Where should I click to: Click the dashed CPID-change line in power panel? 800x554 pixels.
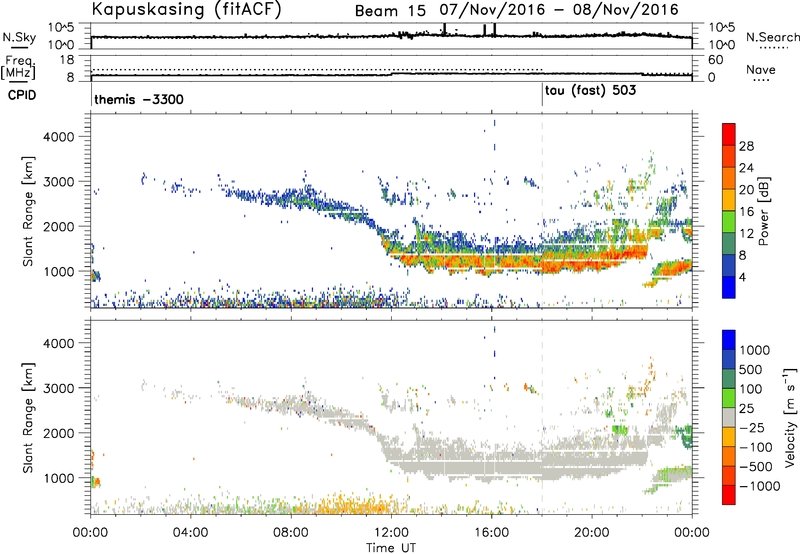542,210
